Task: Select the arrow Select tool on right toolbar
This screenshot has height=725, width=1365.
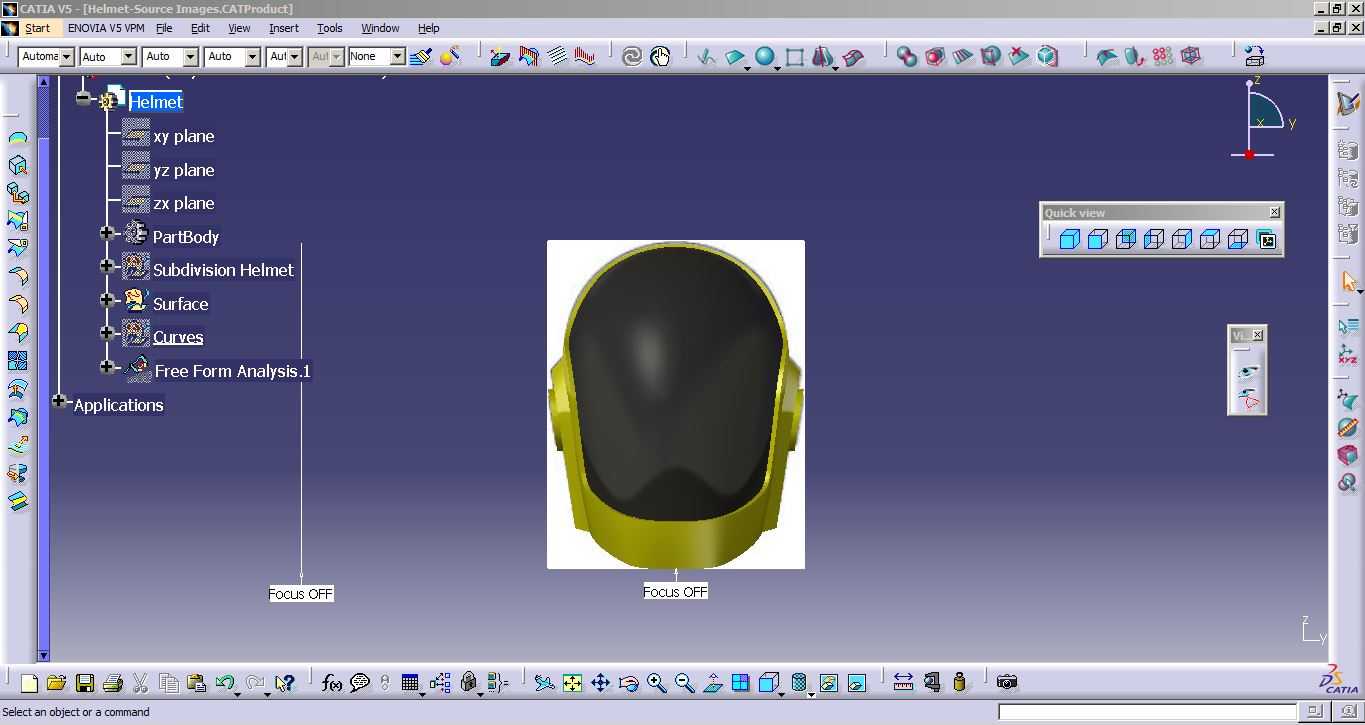Action: coord(1349,283)
